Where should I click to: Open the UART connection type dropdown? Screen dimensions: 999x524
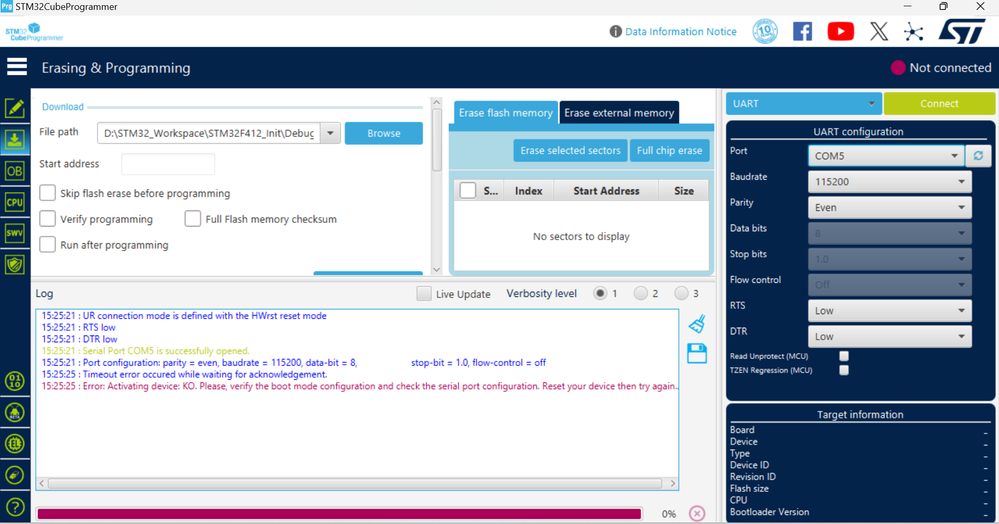click(803, 103)
